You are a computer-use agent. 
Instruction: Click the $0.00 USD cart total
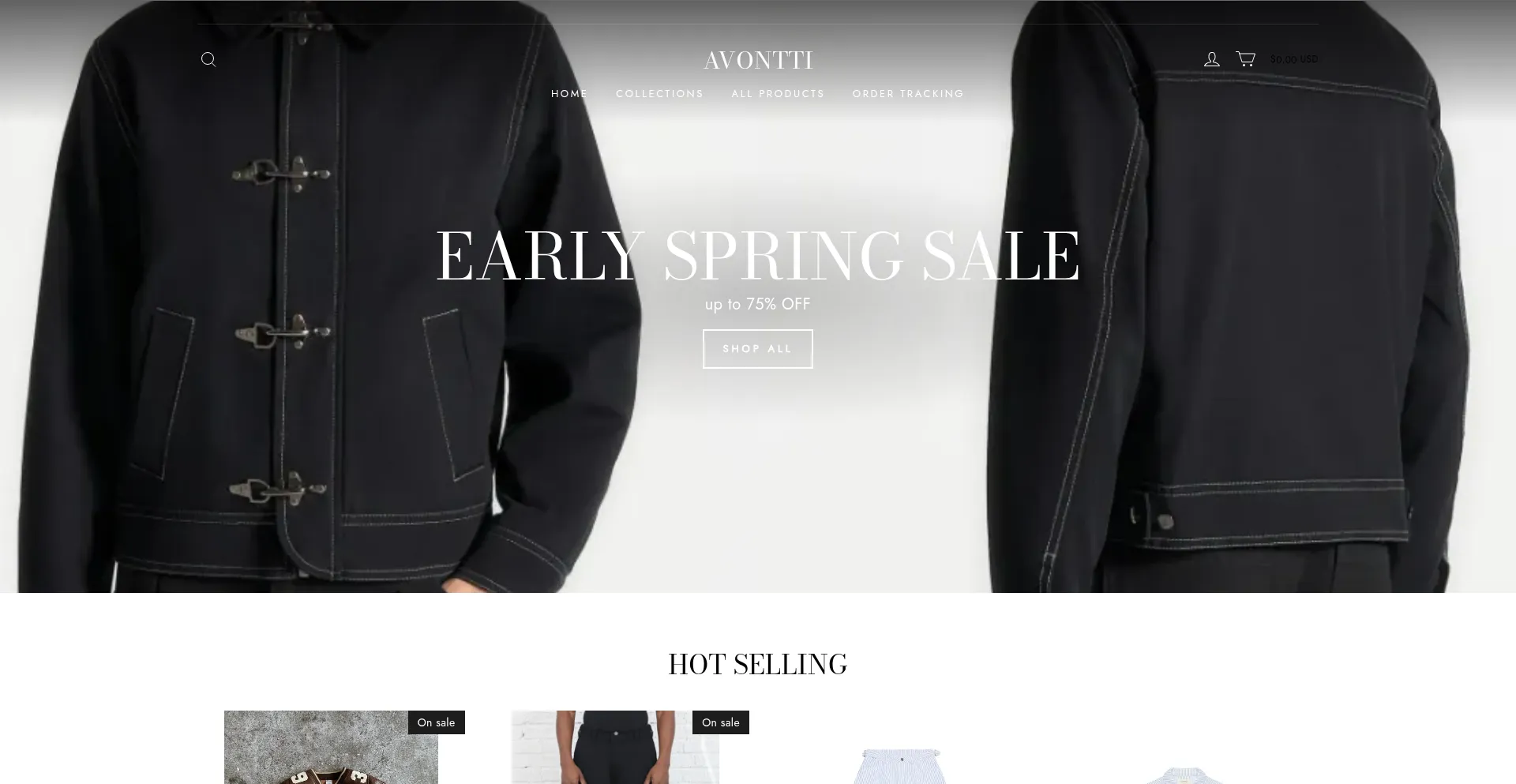coord(1293,59)
